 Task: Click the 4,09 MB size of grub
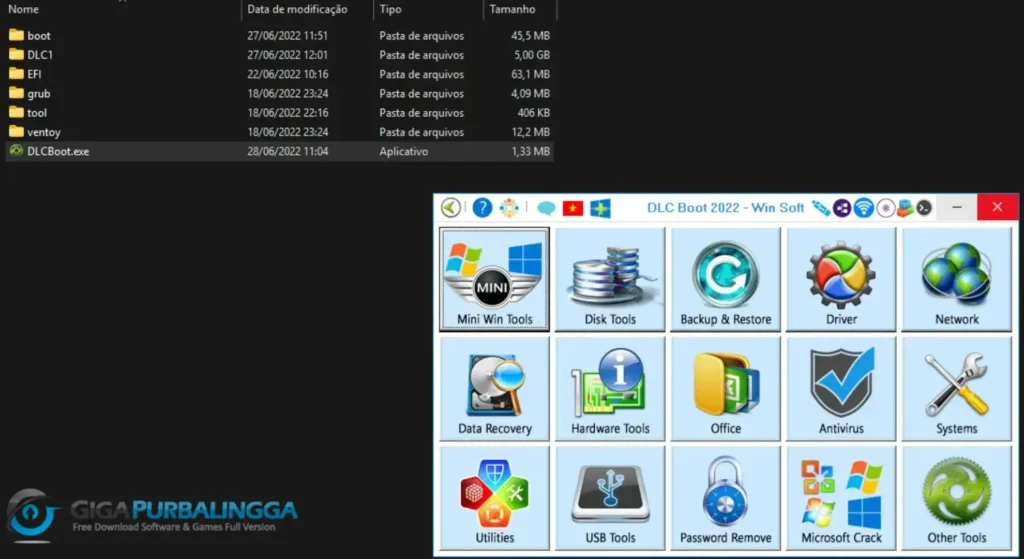530,93
